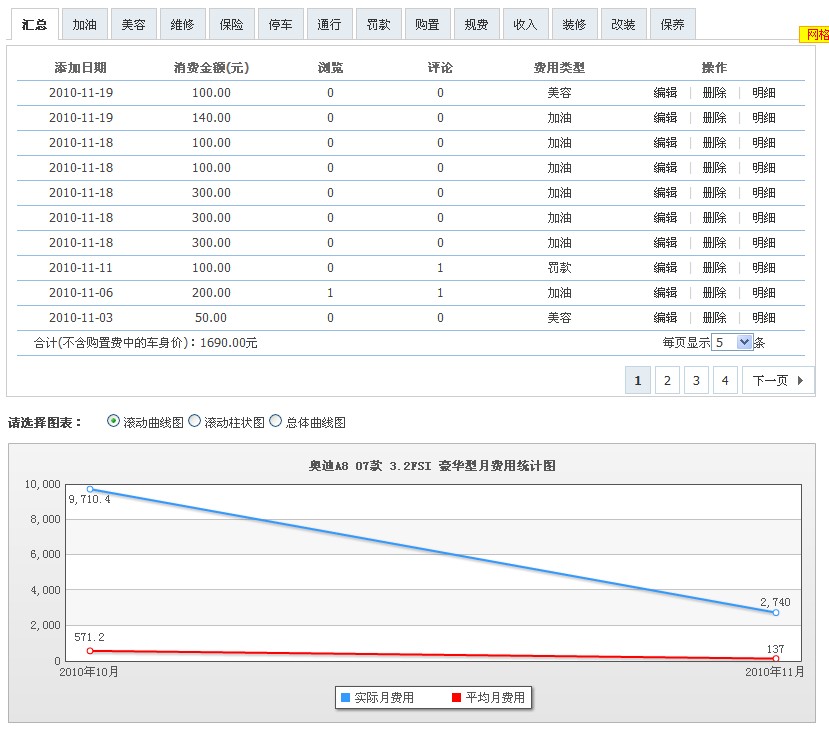Open the 购置 tab

(x=427, y=23)
